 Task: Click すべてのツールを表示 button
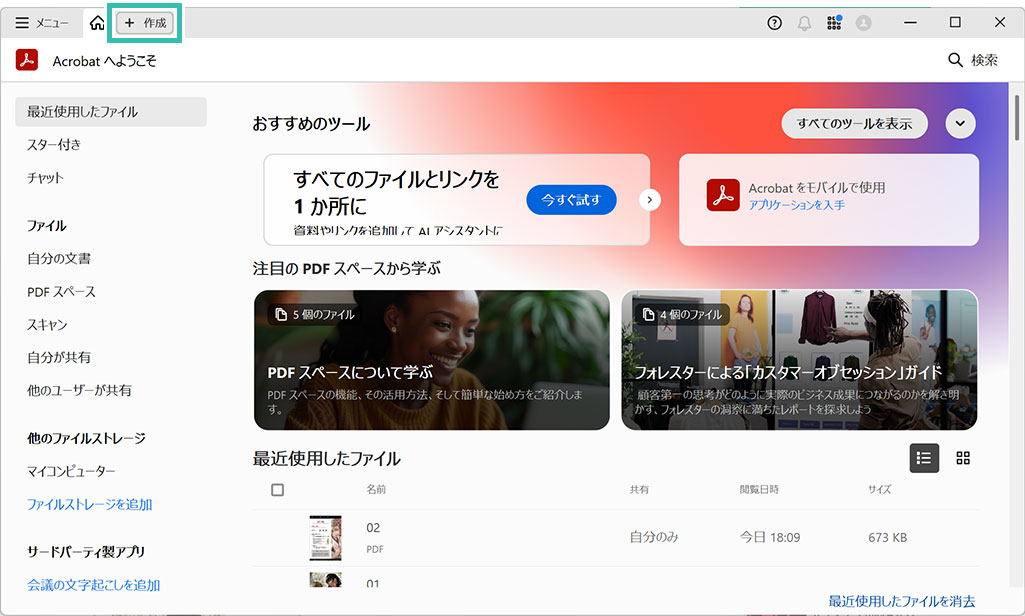pos(853,124)
